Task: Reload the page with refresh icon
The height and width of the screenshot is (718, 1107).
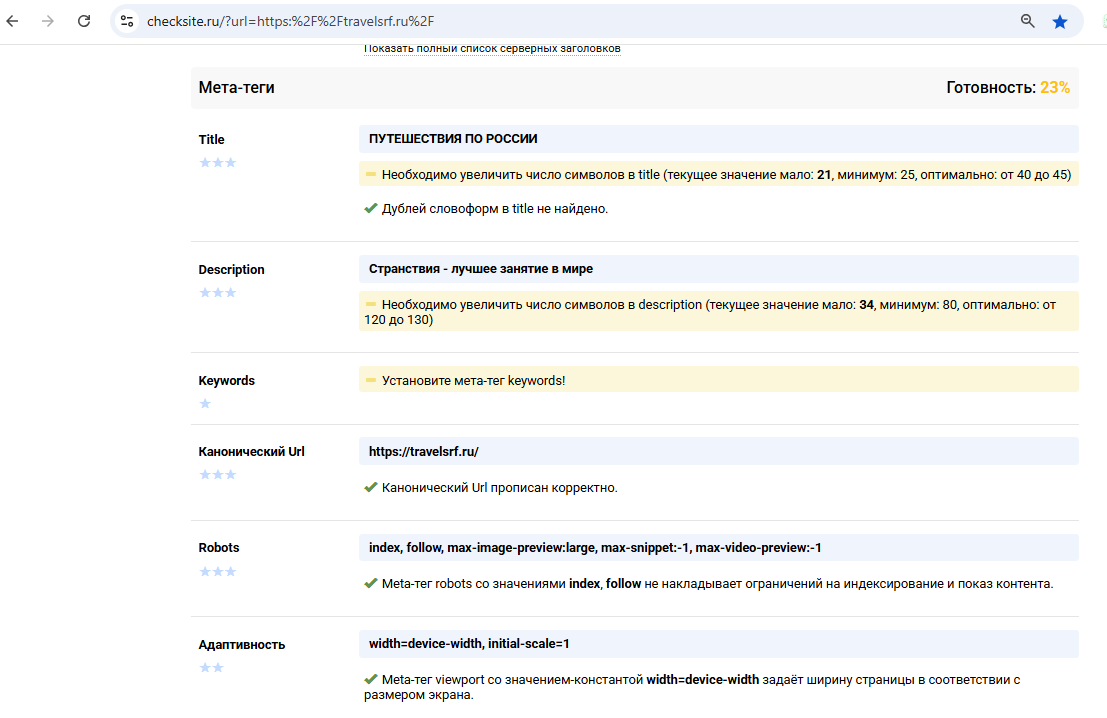Action: (x=84, y=21)
